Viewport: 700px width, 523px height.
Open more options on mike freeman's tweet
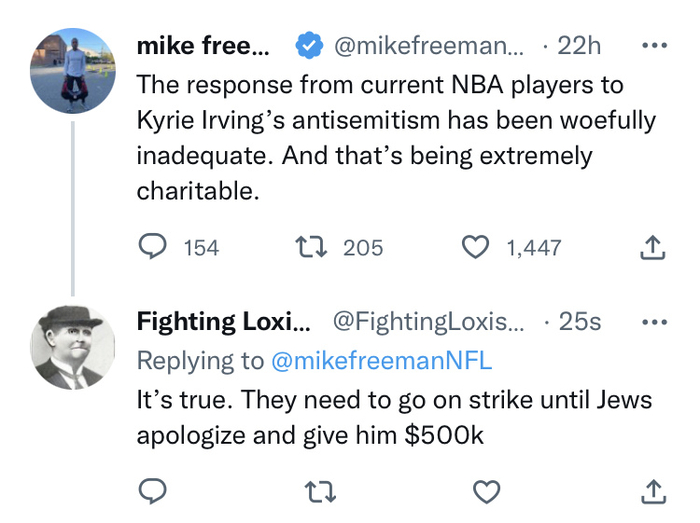pyautogui.click(x=652, y=46)
